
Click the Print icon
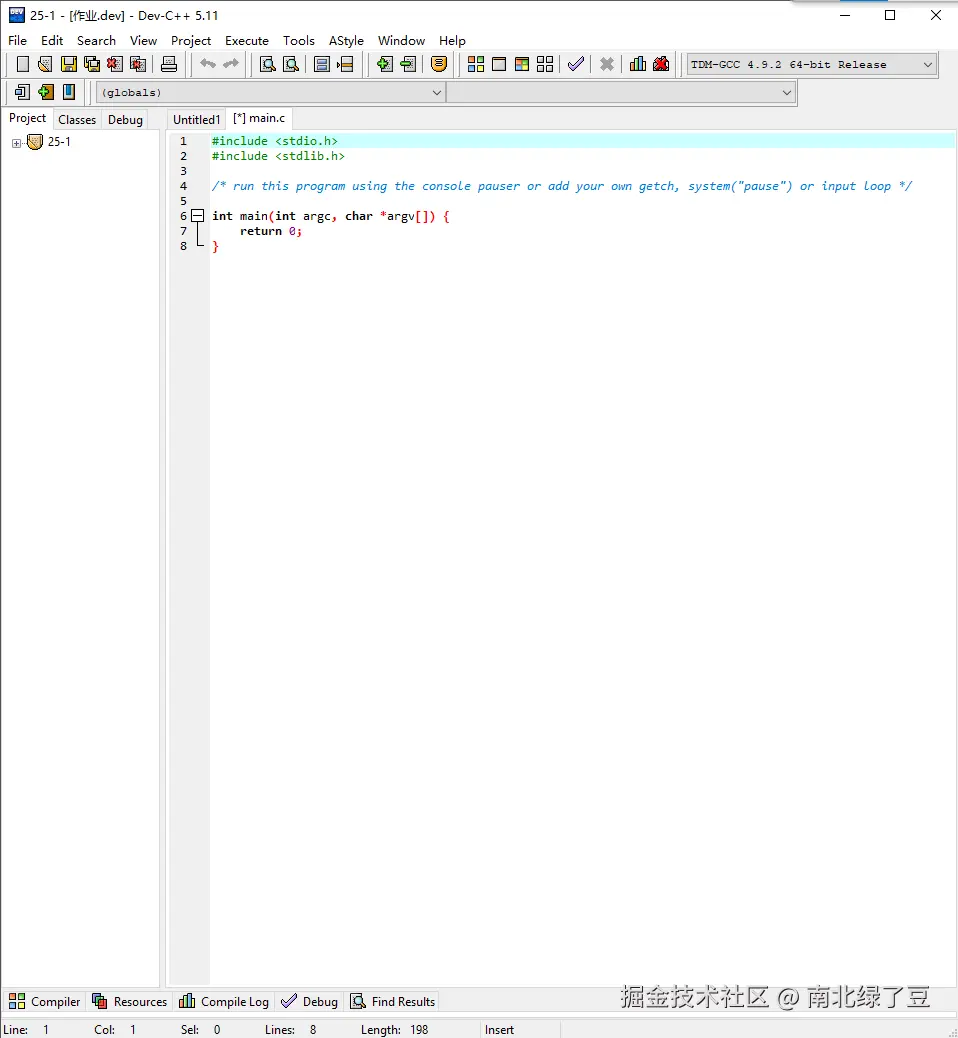pyautogui.click(x=169, y=64)
